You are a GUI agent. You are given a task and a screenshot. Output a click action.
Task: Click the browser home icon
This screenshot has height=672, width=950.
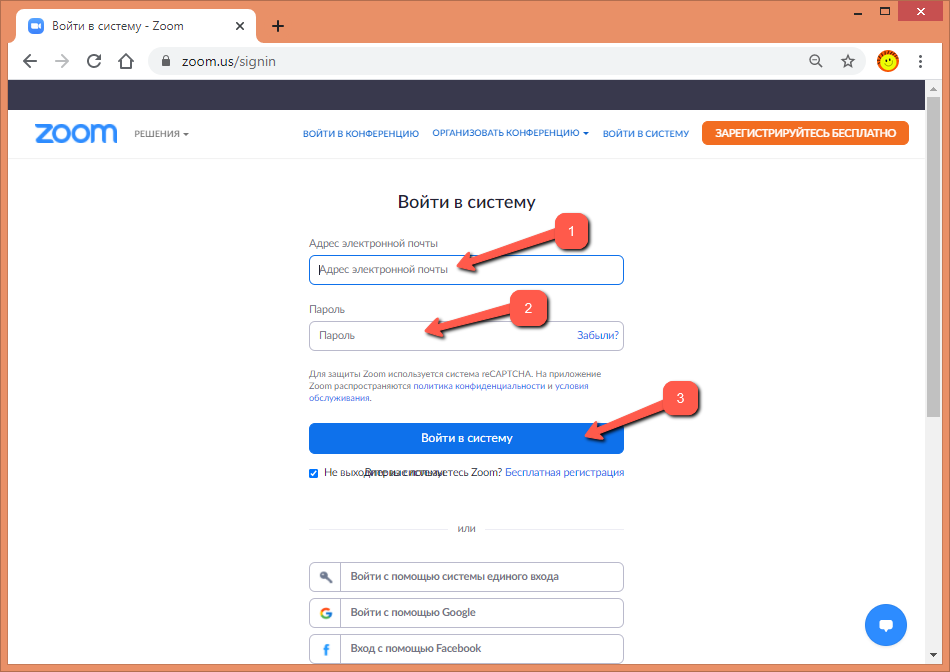click(126, 61)
